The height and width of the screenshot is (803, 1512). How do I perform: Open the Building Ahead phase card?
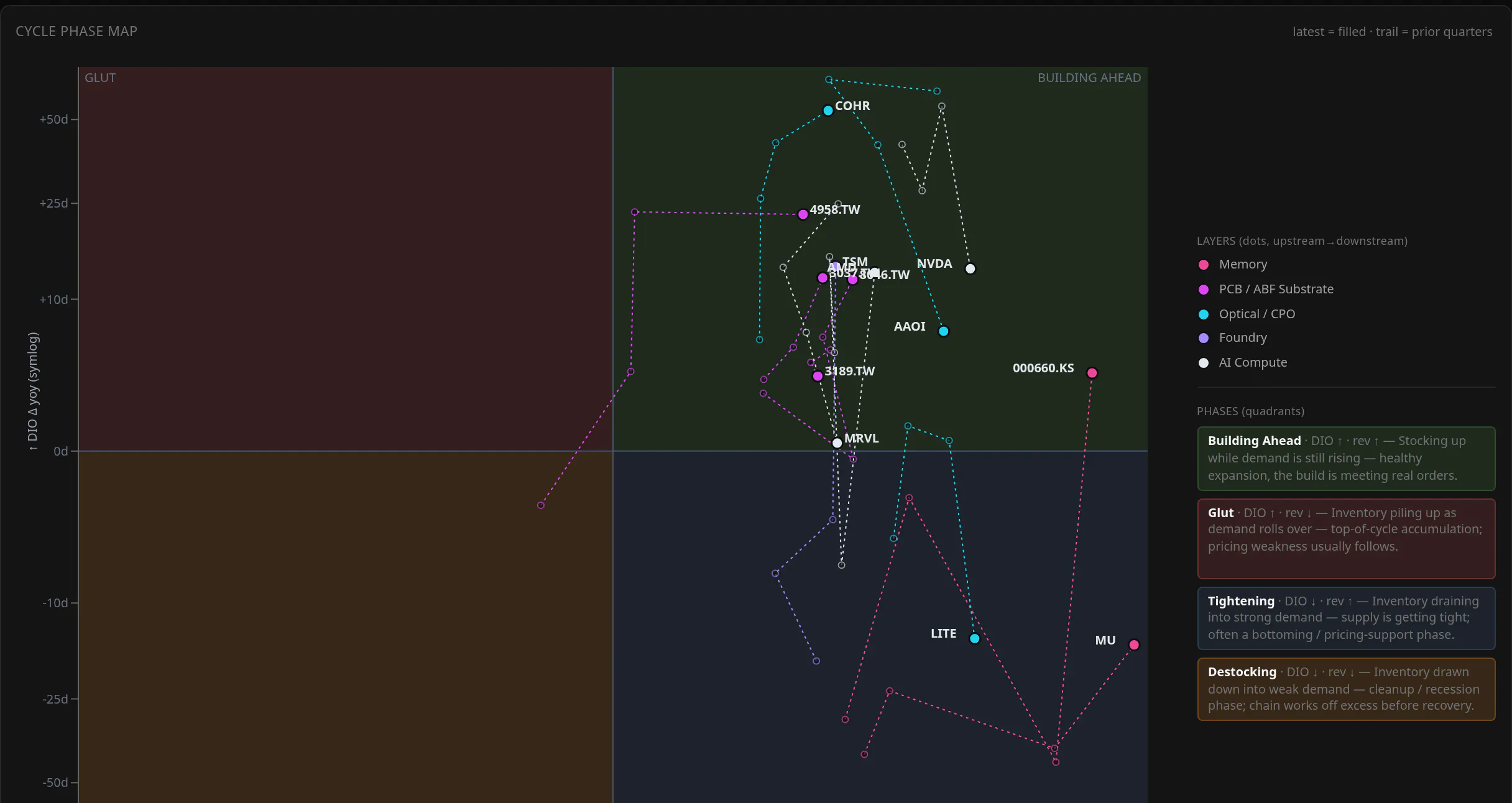(x=1346, y=459)
